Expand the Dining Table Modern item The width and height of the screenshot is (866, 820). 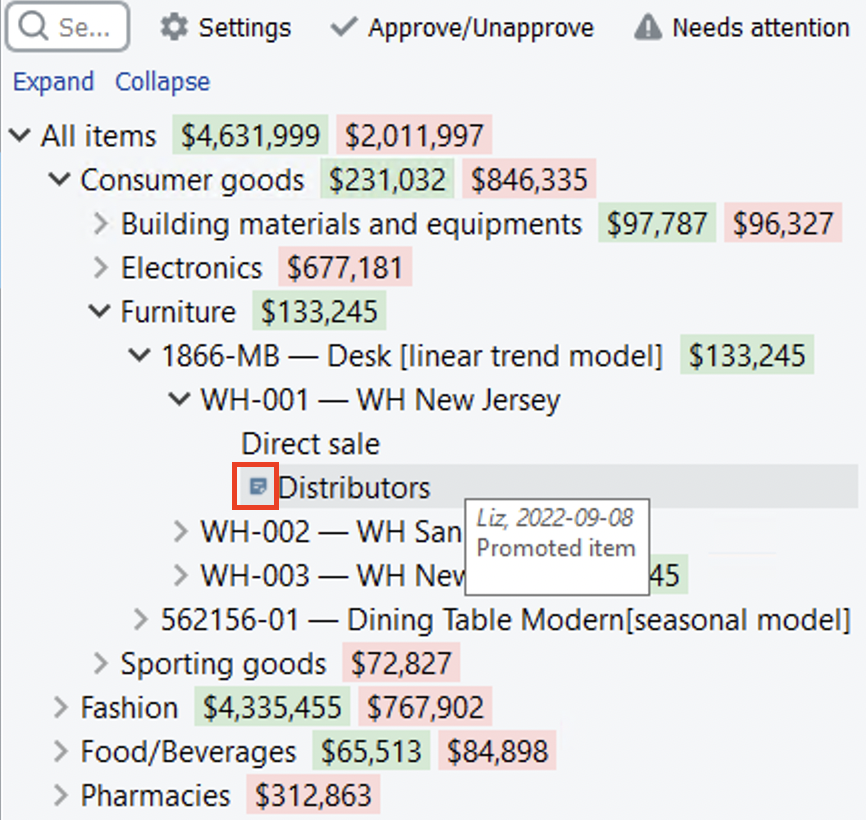click(140, 620)
